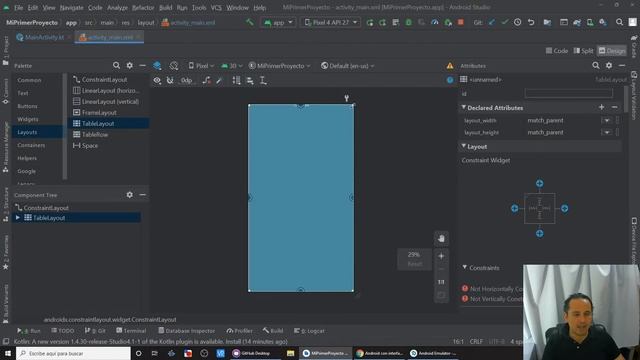Zoom in with canvas plus button
The height and width of the screenshot is (360, 640).
point(441,256)
